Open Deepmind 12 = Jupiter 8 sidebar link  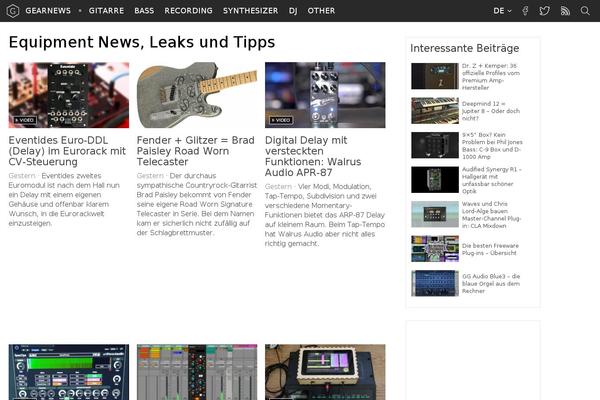(x=491, y=111)
